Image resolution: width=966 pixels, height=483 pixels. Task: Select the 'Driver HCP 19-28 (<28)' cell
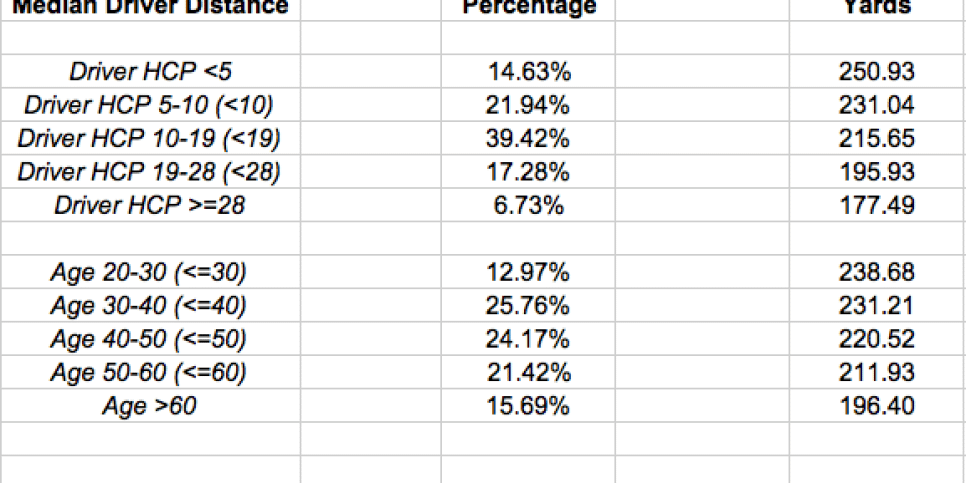click(x=150, y=172)
